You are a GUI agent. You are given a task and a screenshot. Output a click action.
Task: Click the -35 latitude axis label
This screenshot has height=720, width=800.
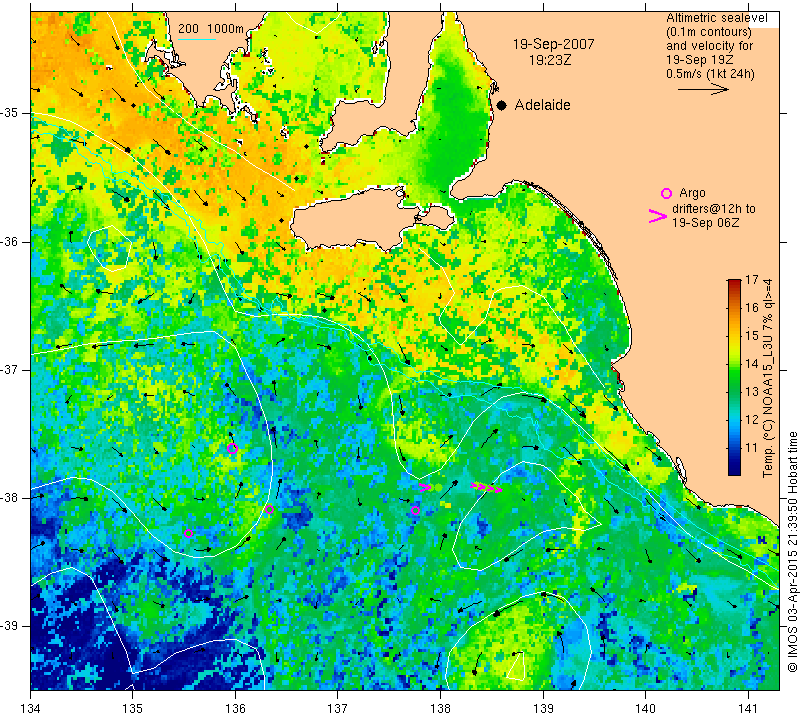8,113
